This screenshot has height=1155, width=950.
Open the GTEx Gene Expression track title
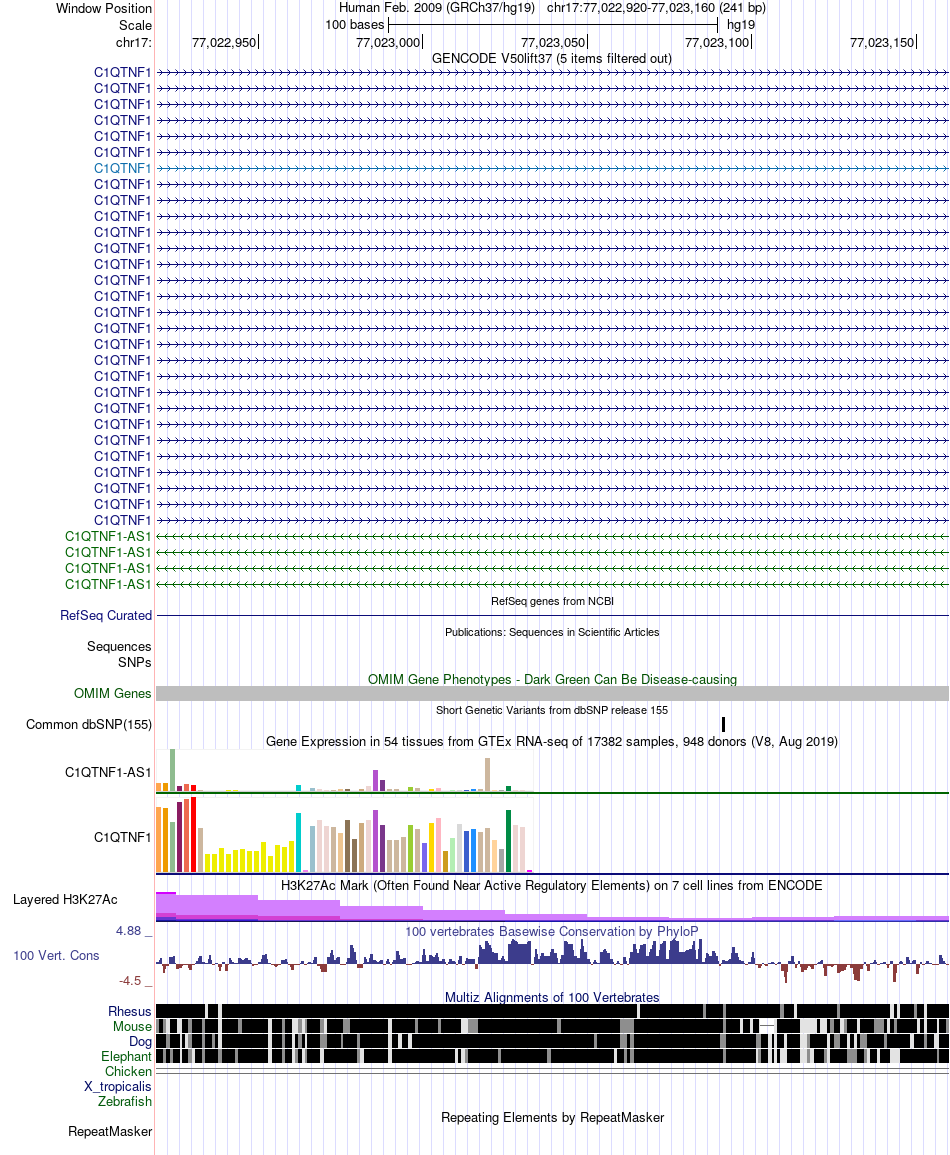point(552,741)
